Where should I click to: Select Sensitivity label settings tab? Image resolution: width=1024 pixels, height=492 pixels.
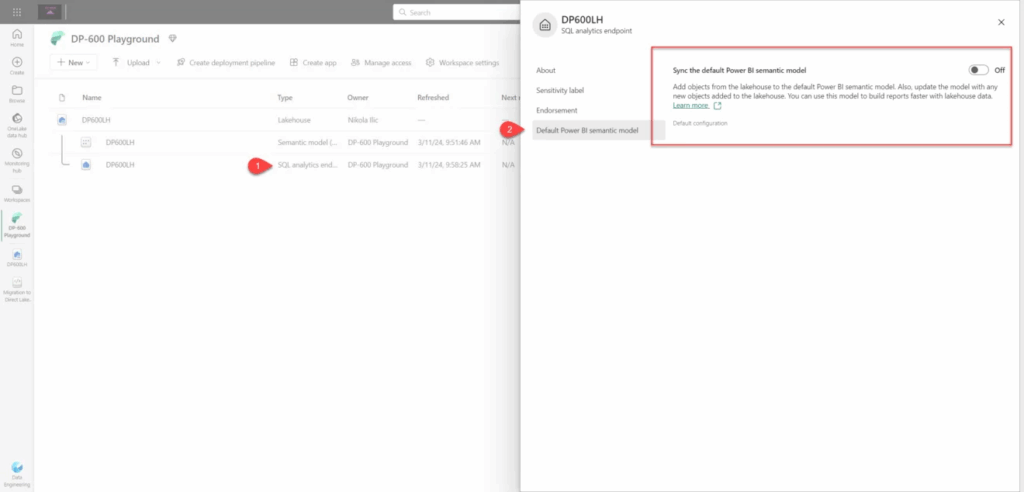click(560, 90)
